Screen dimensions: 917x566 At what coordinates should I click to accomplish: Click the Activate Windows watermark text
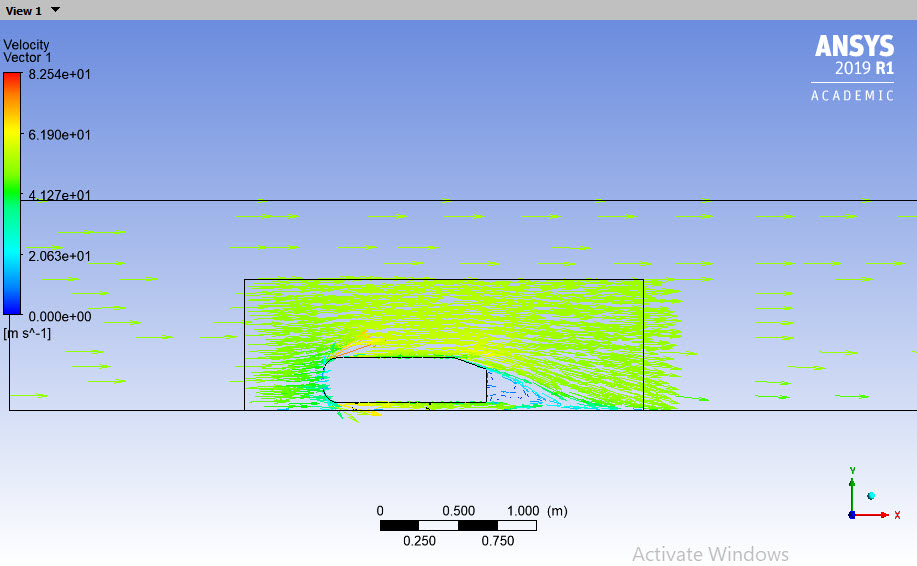click(710, 554)
